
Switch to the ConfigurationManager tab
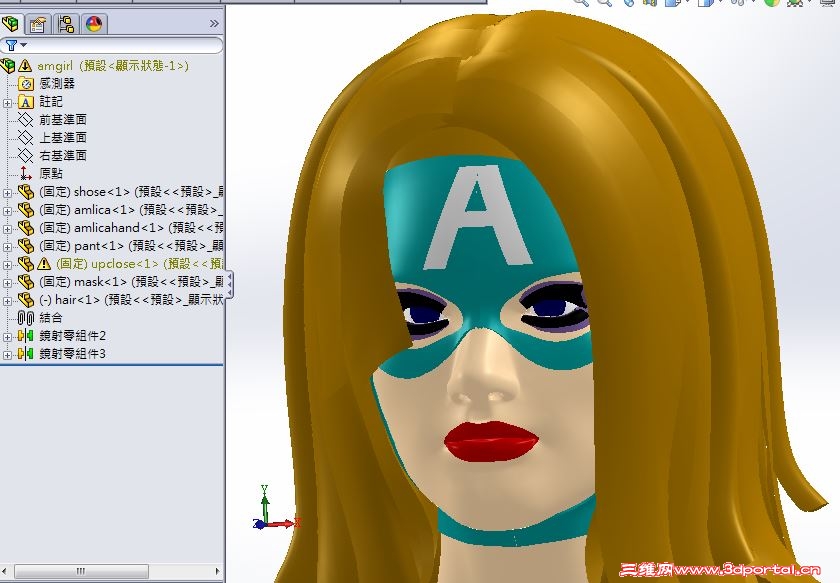[66, 24]
